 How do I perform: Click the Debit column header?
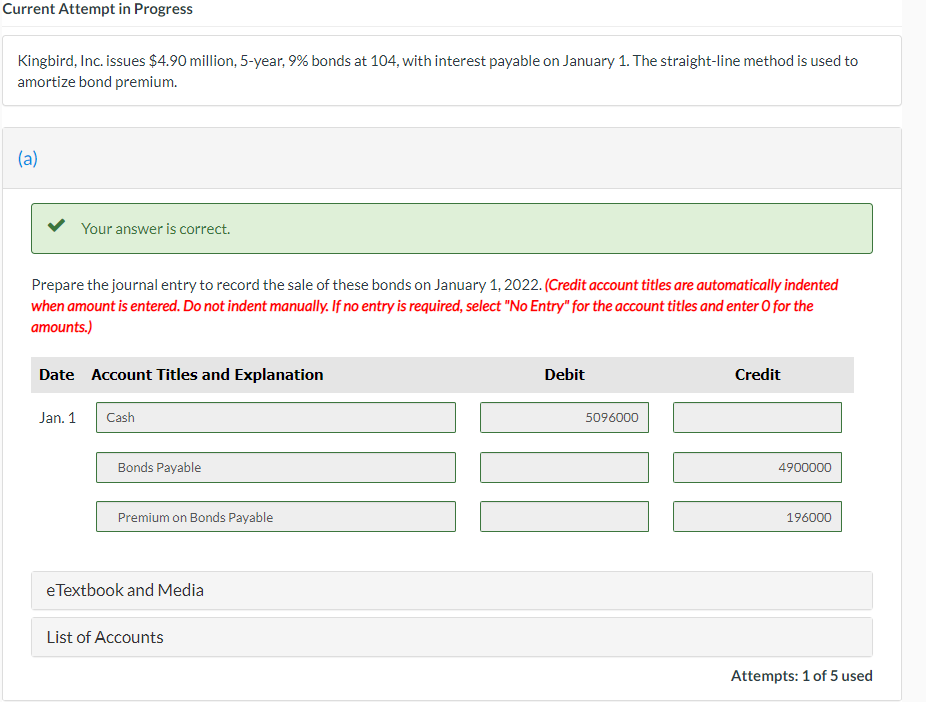(x=564, y=375)
